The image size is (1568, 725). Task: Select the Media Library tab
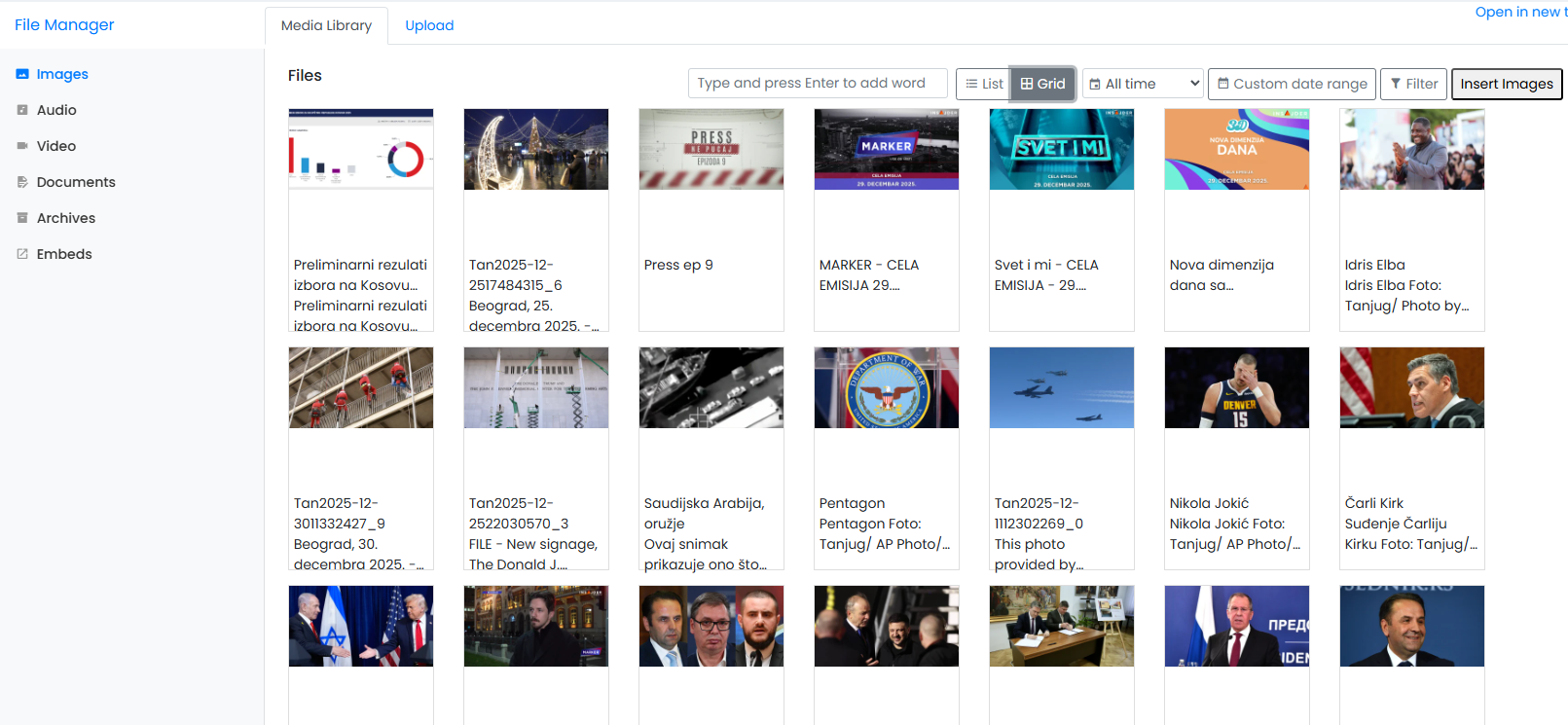pyautogui.click(x=326, y=25)
